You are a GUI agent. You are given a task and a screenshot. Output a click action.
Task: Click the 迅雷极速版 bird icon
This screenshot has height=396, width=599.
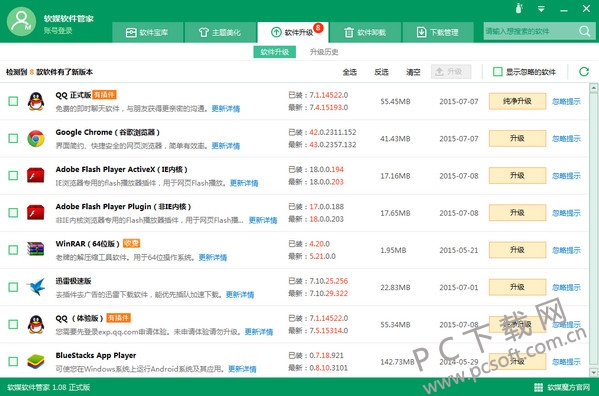(36, 287)
